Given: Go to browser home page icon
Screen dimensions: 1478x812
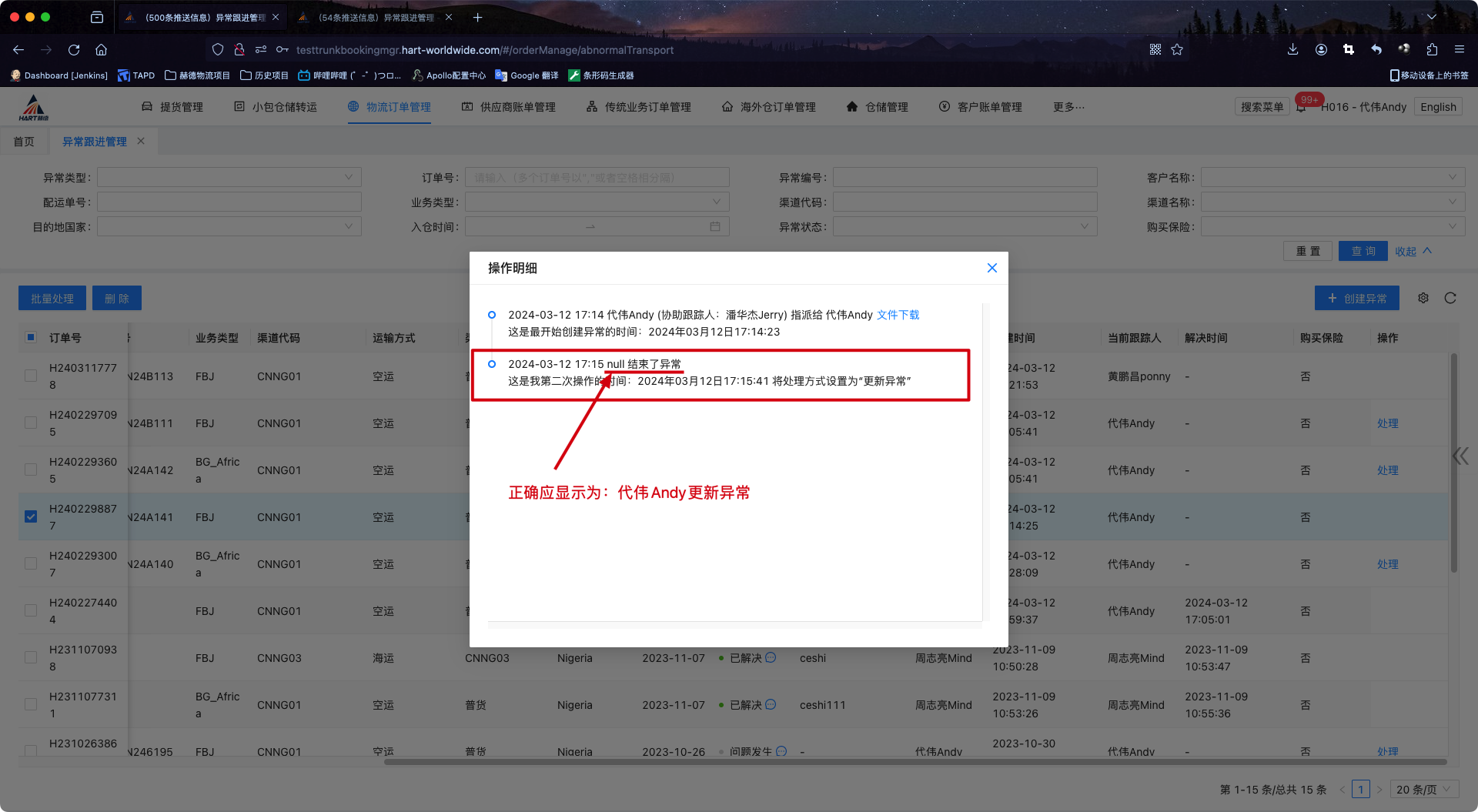Looking at the screenshot, I should pos(101,50).
